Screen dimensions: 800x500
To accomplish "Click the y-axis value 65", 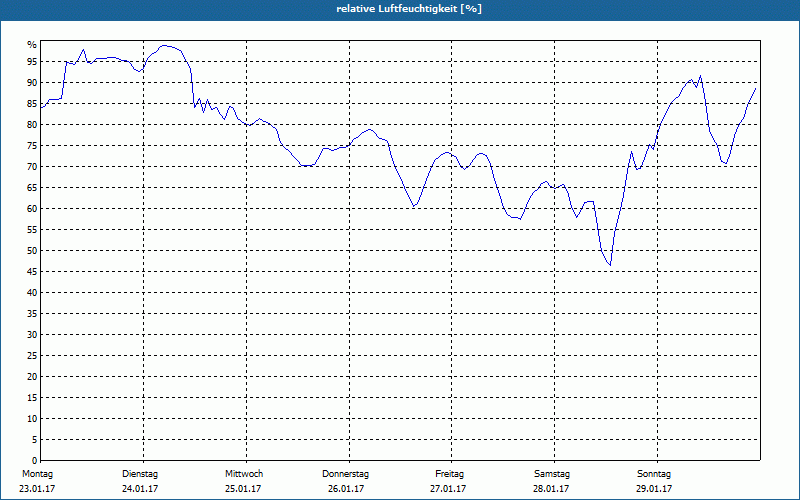I will pos(32,188).
